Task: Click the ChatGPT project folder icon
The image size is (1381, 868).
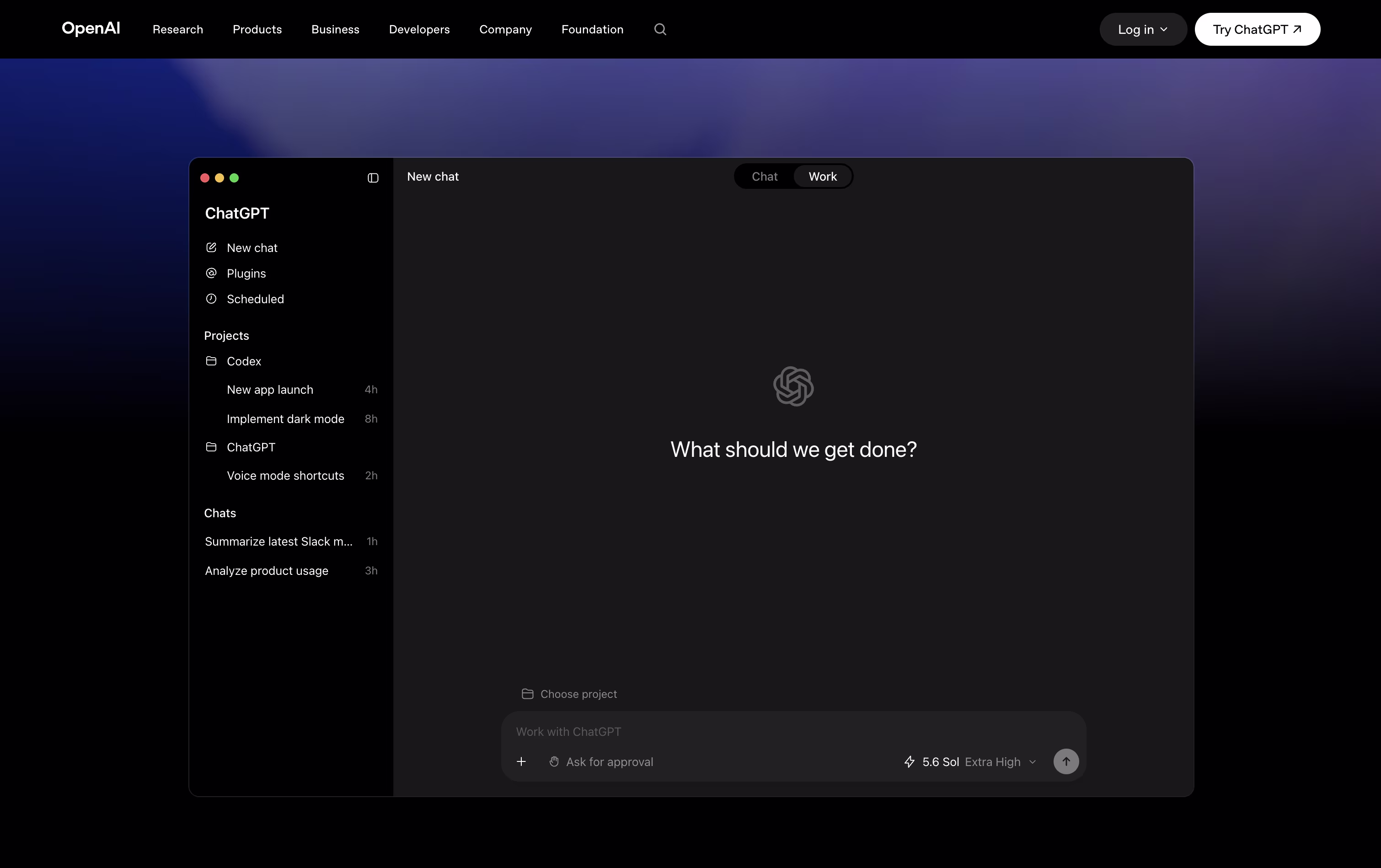Action: coord(211,447)
